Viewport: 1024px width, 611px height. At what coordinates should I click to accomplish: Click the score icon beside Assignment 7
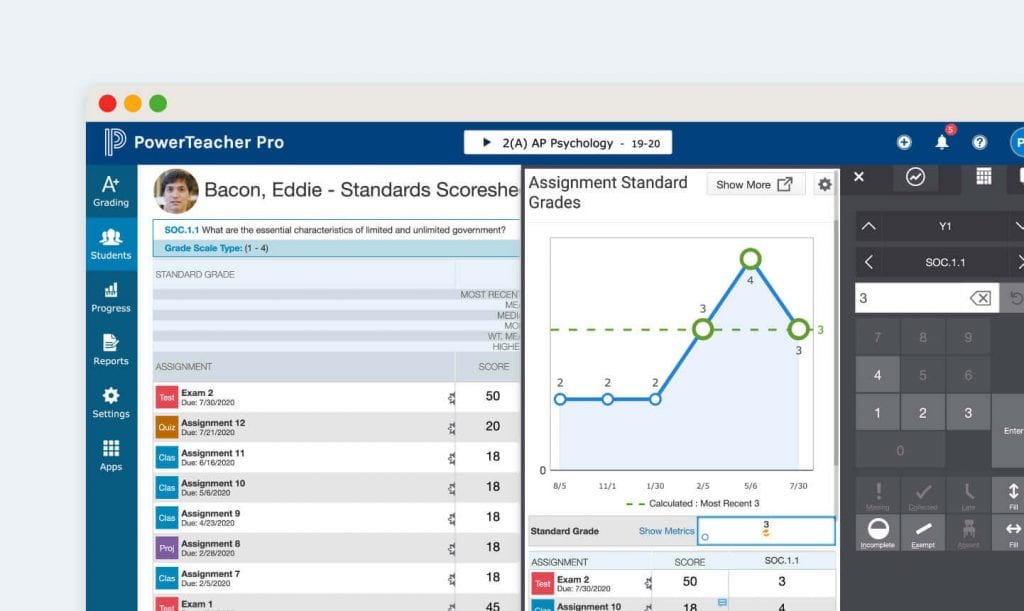[x=451, y=579]
